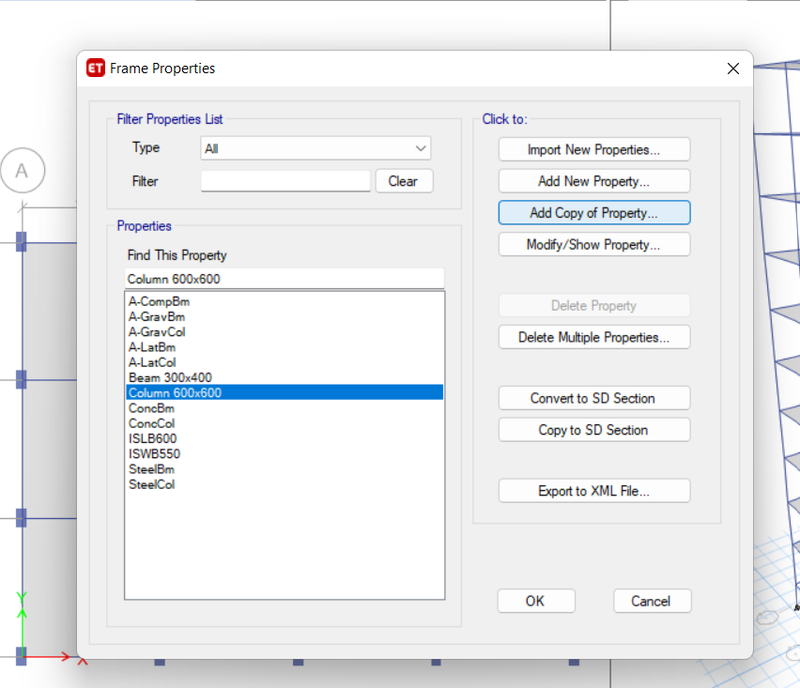Click Delete Multiple Properties button
The height and width of the screenshot is (688, 800).
click(594, 337)
